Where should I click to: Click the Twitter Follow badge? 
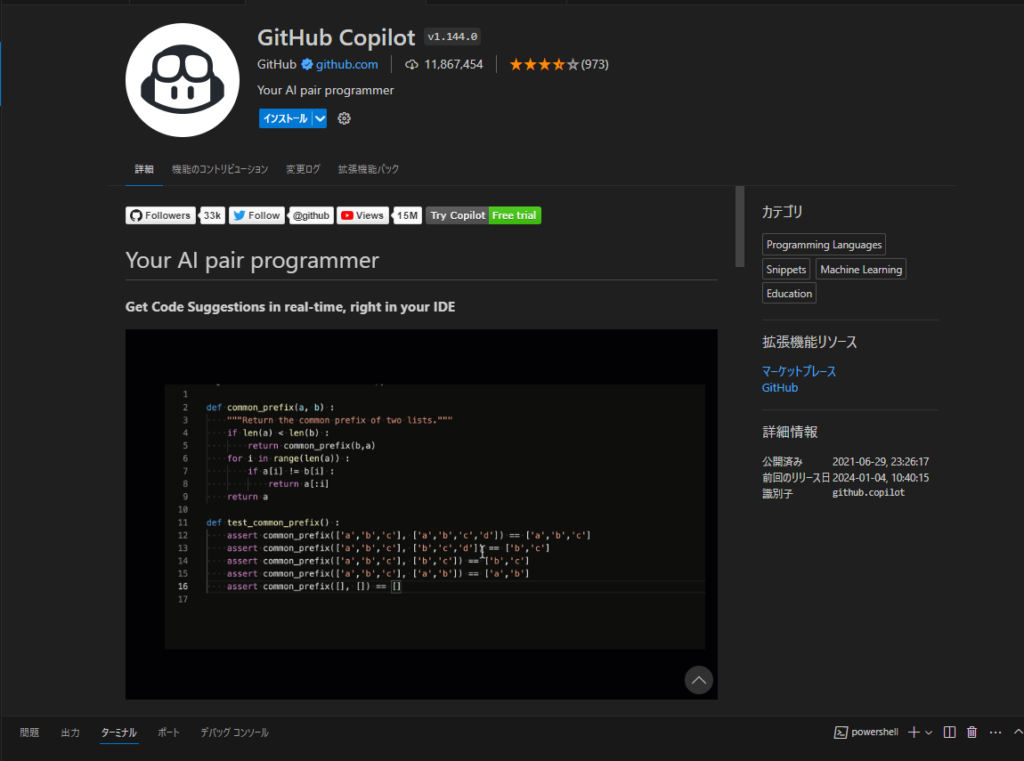click(257, 216)
